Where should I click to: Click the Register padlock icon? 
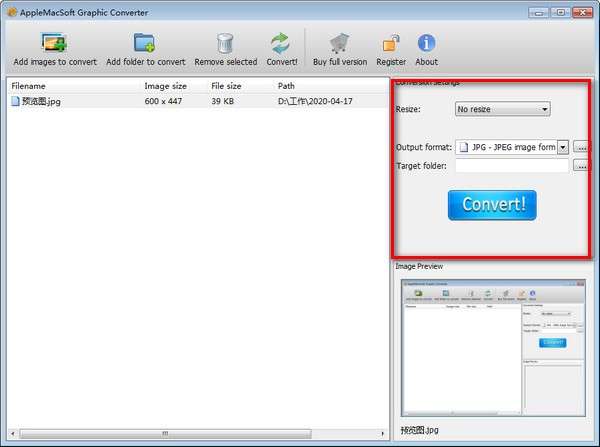tap(391, 44)
